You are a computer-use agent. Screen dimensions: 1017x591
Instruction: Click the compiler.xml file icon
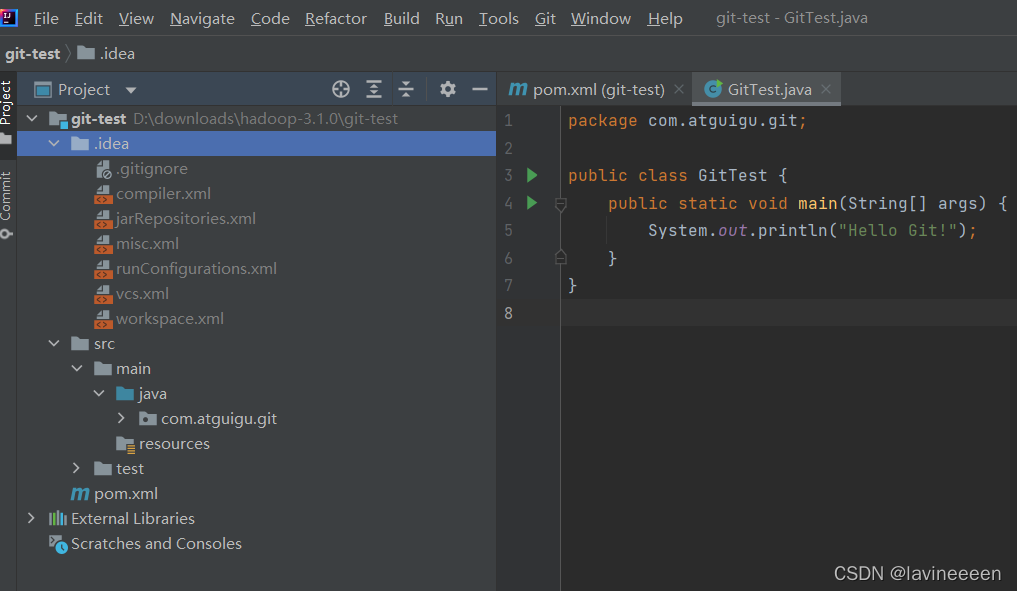[x=103, y=194]
